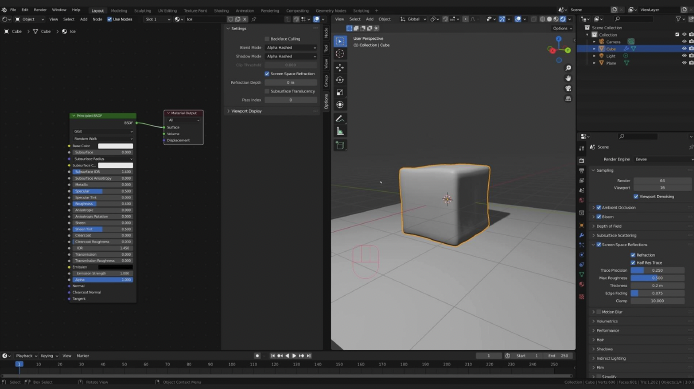Viewport: 694px width, 389px height.
Task: Open the Window menu
Action: [x=59, y=10]
